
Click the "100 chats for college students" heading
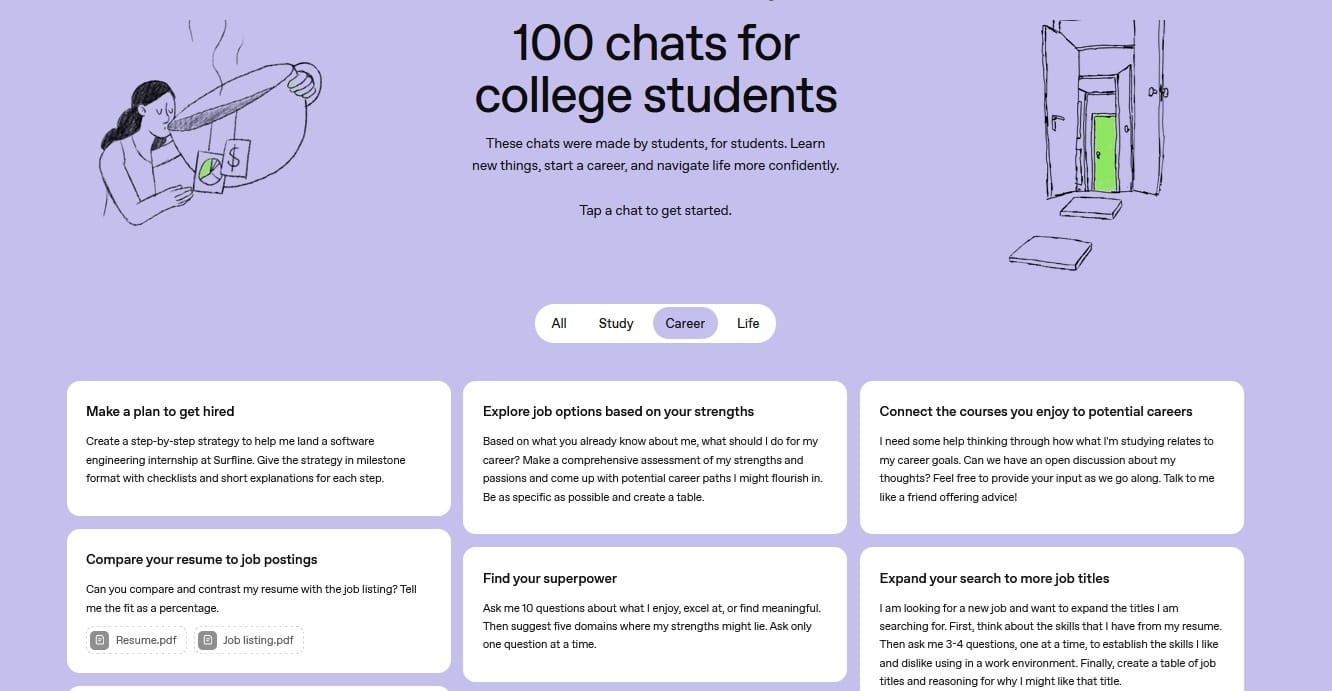point(655,70)
